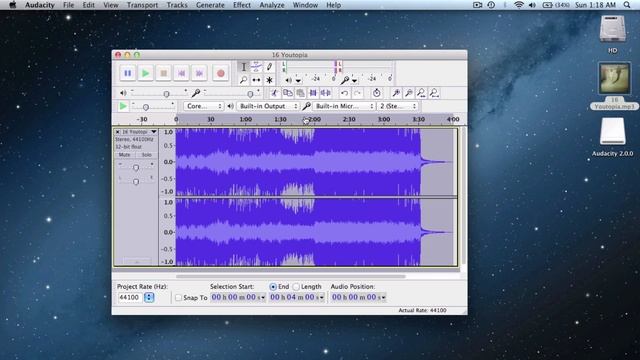Click the track pan slider knob
The image size is (640, 360).
coord(136,182)
